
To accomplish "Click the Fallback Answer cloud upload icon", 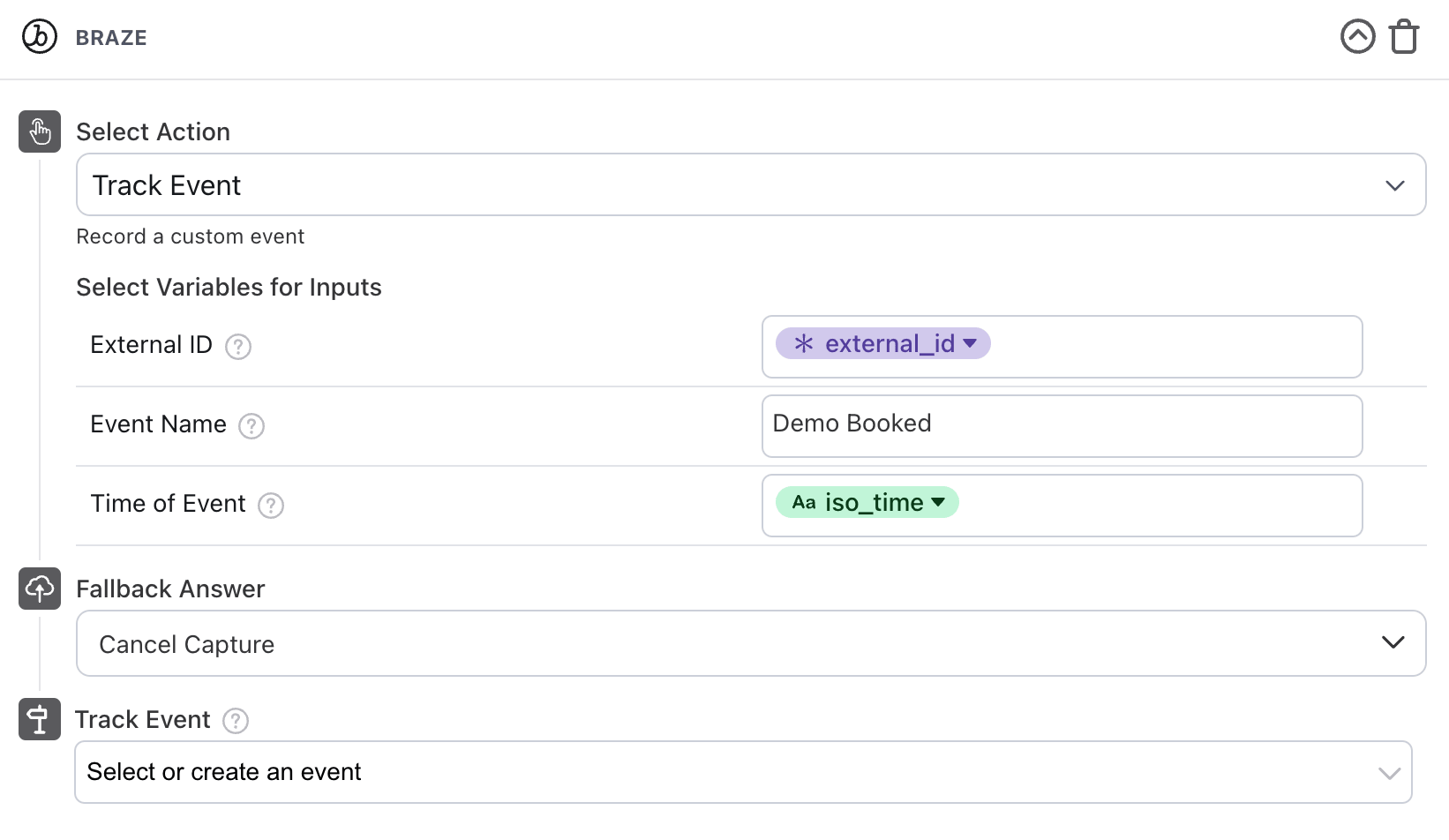I will coord(40,589).
